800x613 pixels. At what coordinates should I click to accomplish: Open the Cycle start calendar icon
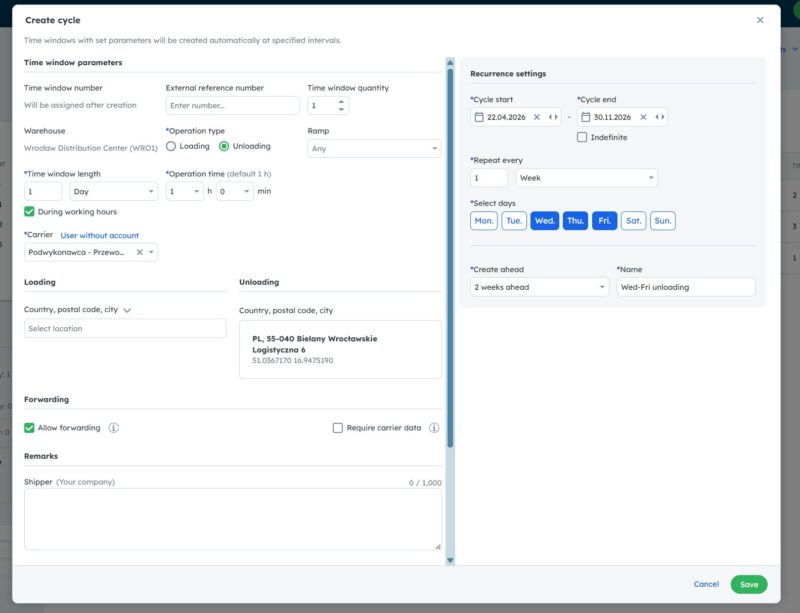point(479,117)
